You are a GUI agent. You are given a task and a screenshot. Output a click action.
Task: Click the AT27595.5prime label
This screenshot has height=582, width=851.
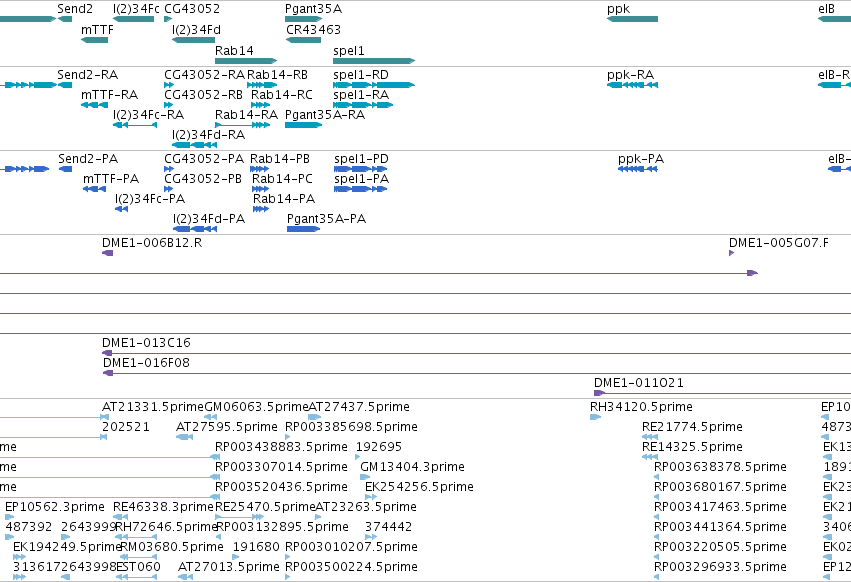pos(227,427)
